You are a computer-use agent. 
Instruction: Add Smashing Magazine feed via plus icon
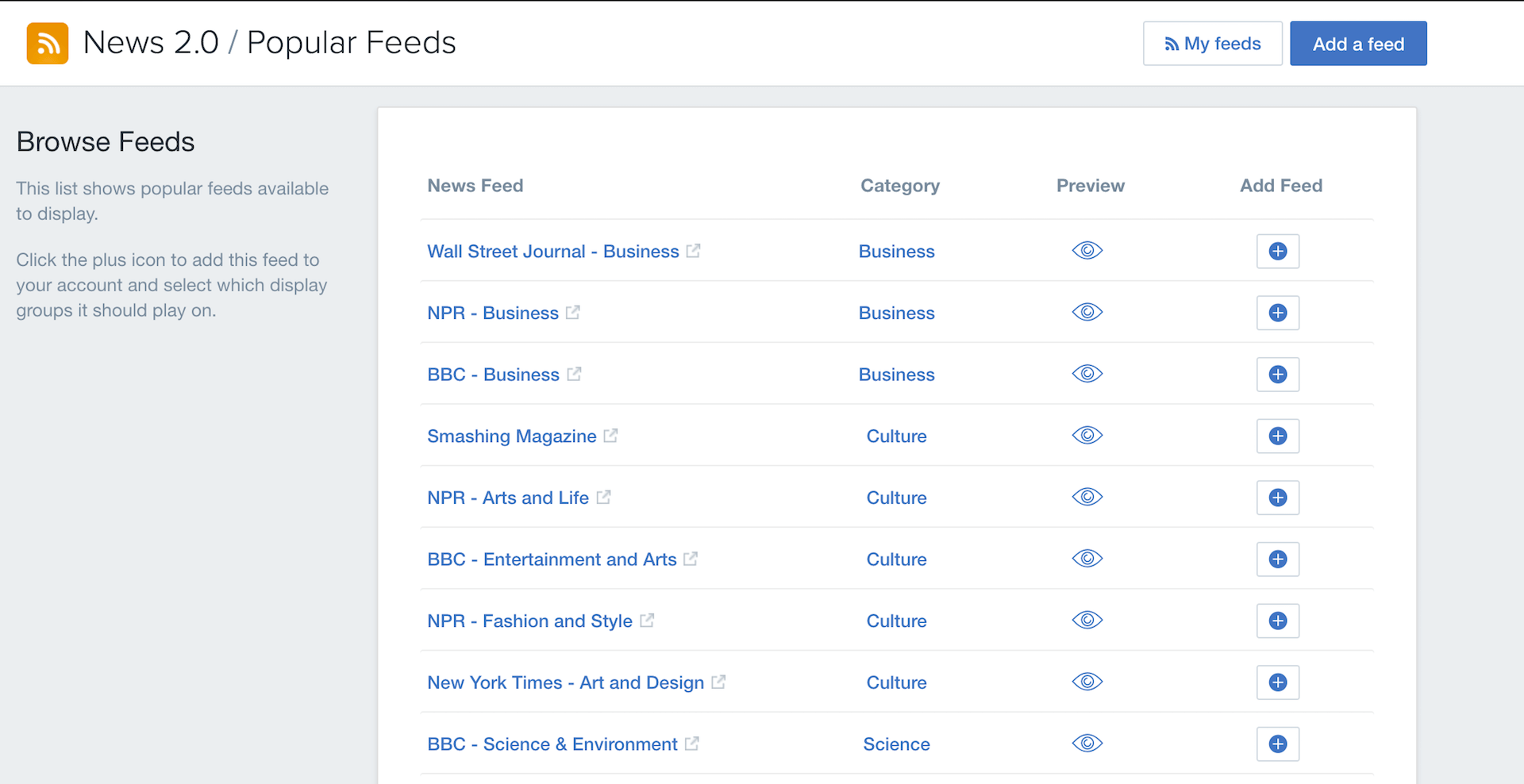coord(1277,436)
